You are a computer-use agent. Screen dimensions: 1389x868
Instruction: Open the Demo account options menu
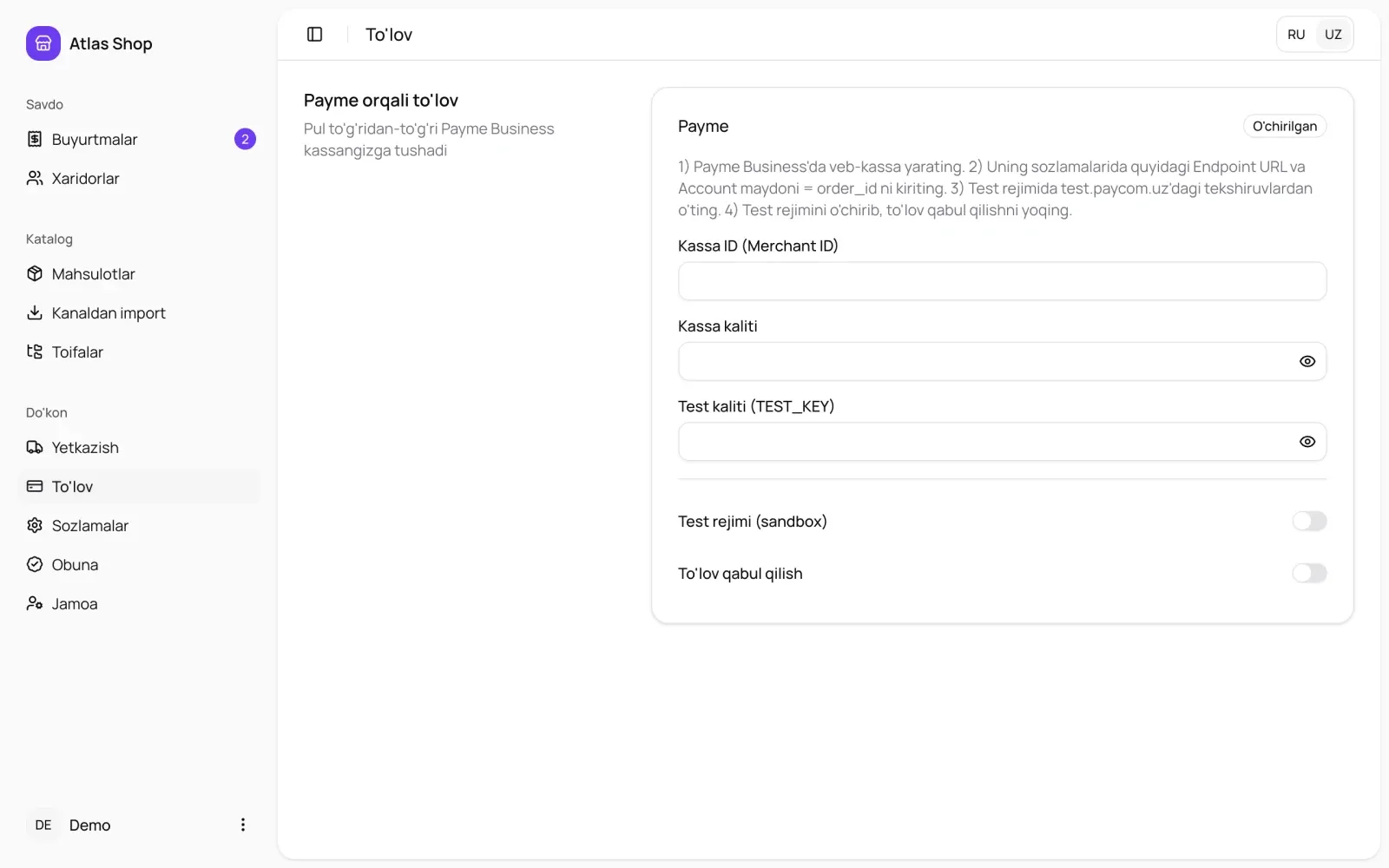tap(243, 825)
